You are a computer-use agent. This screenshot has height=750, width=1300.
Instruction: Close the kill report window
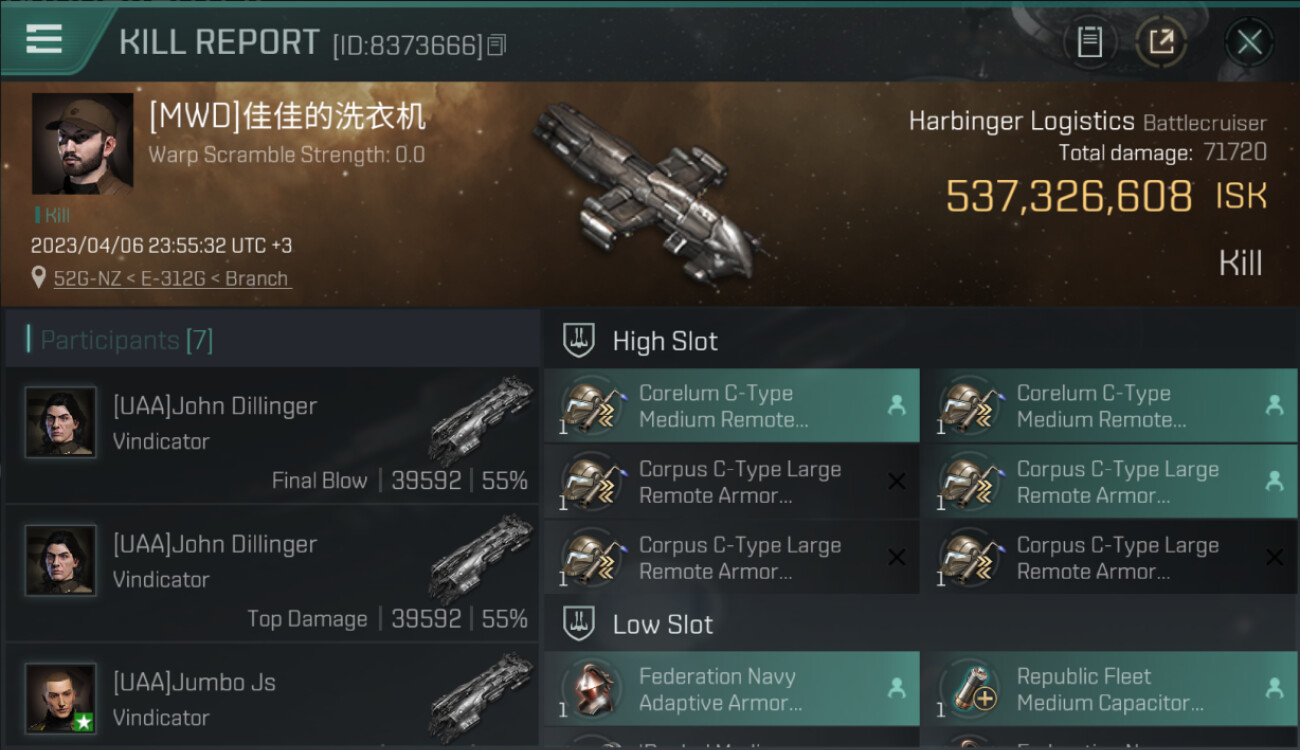[x=1249, y=42]
